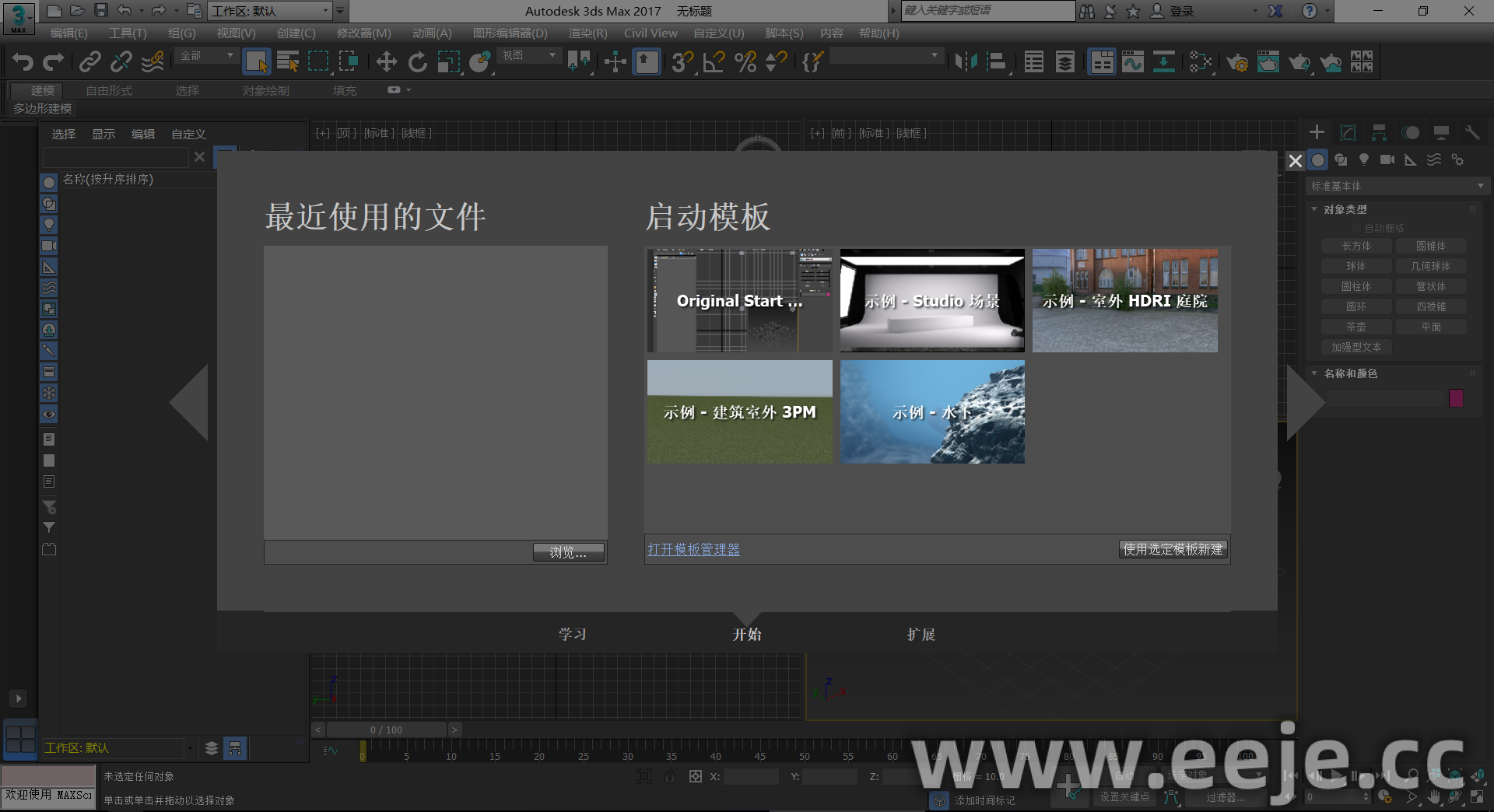Click the Lights category bulb icon
Viewport: 1494px width, 812px height.
(x=1364, y=160)
